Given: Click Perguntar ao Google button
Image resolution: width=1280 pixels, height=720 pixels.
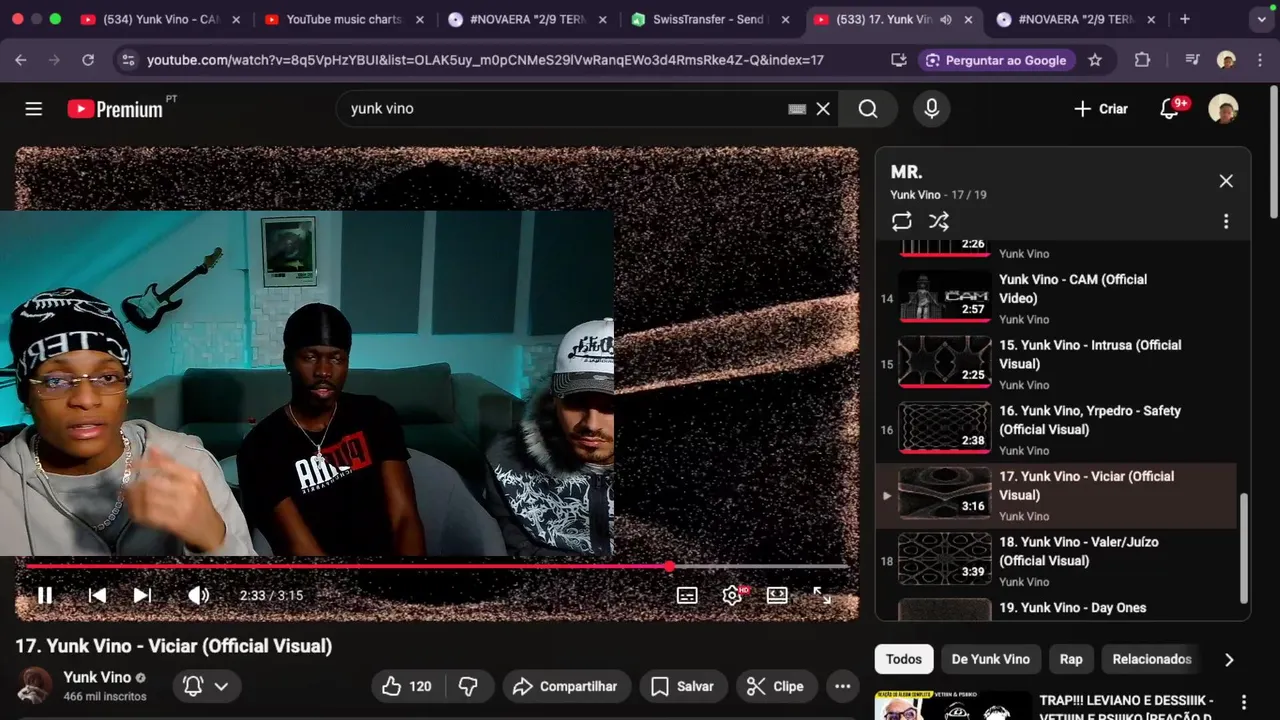Looking at the screenshot, I should [x=995, y=60].
